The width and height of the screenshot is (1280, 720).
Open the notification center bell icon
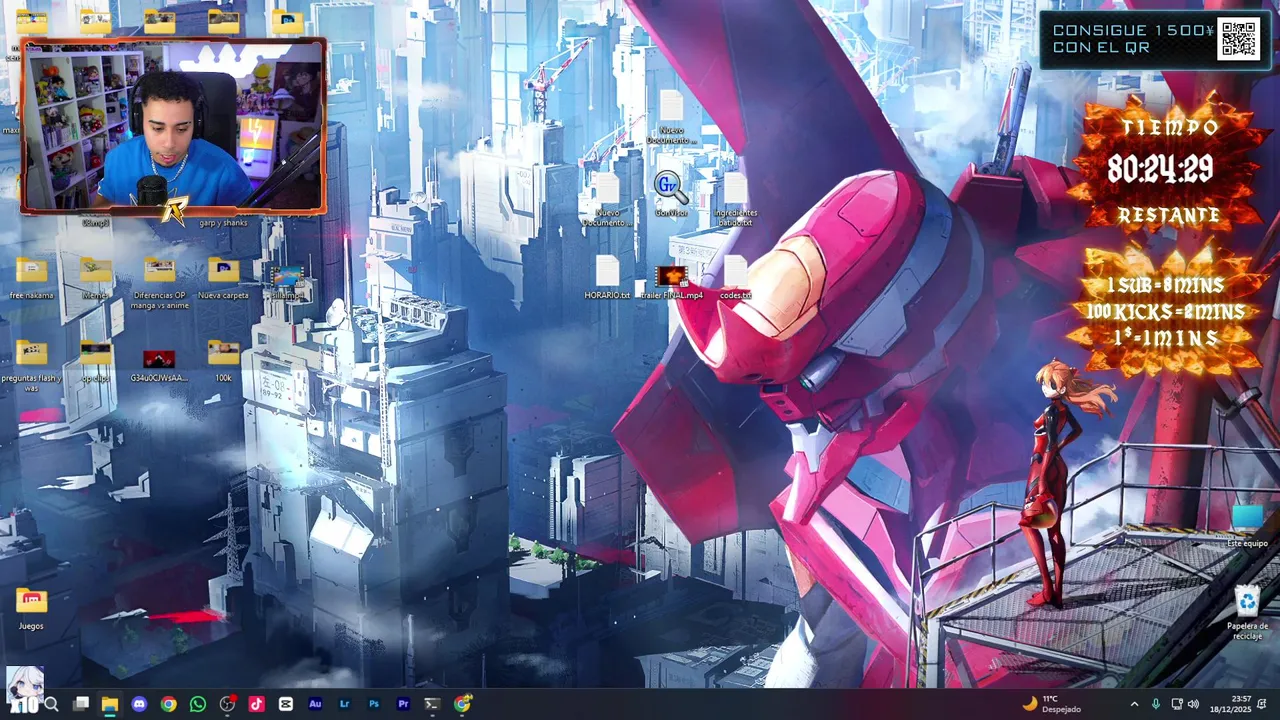pyautogui.click(x=1263, y=704)
